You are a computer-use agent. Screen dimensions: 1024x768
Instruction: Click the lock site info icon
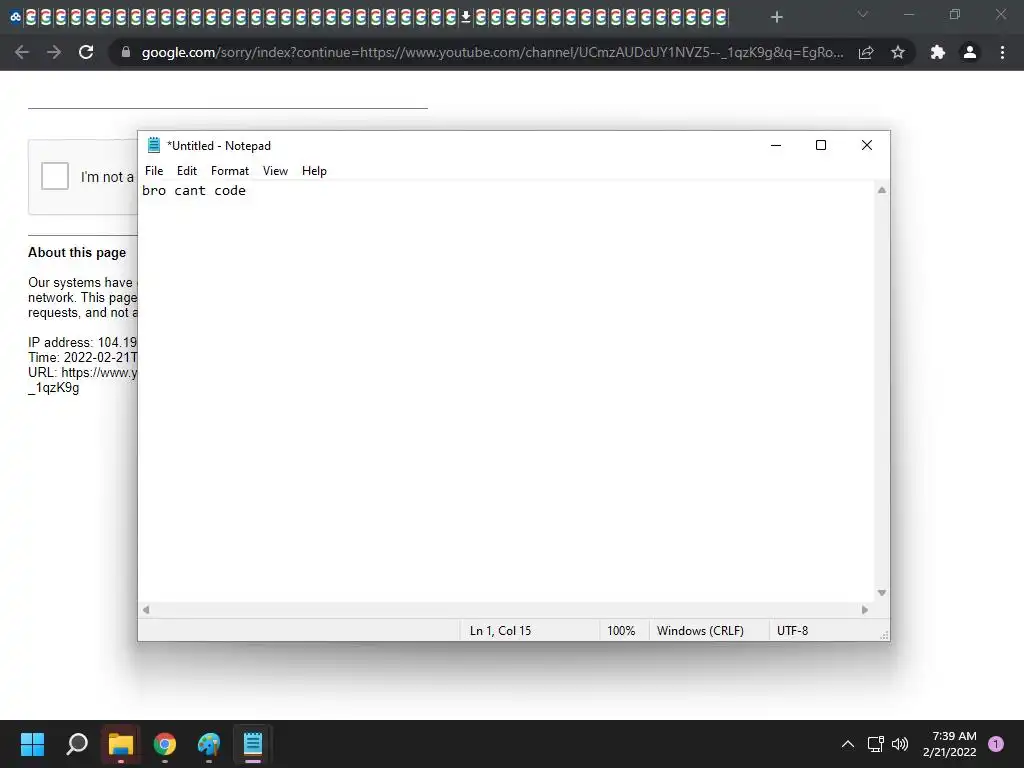[x=126, y=52]
